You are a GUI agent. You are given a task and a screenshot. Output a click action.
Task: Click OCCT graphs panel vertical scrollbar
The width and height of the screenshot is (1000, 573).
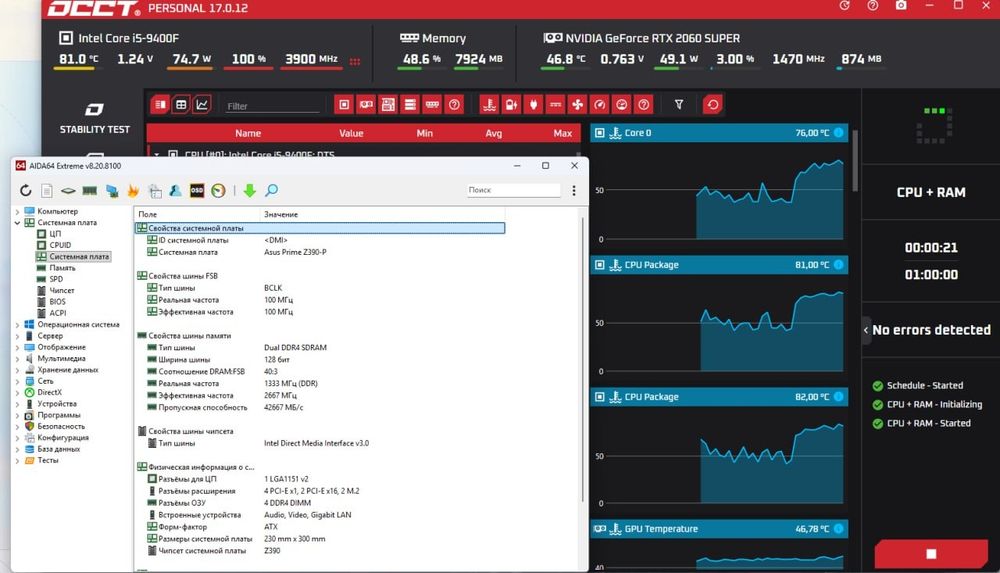pos(855,160)
